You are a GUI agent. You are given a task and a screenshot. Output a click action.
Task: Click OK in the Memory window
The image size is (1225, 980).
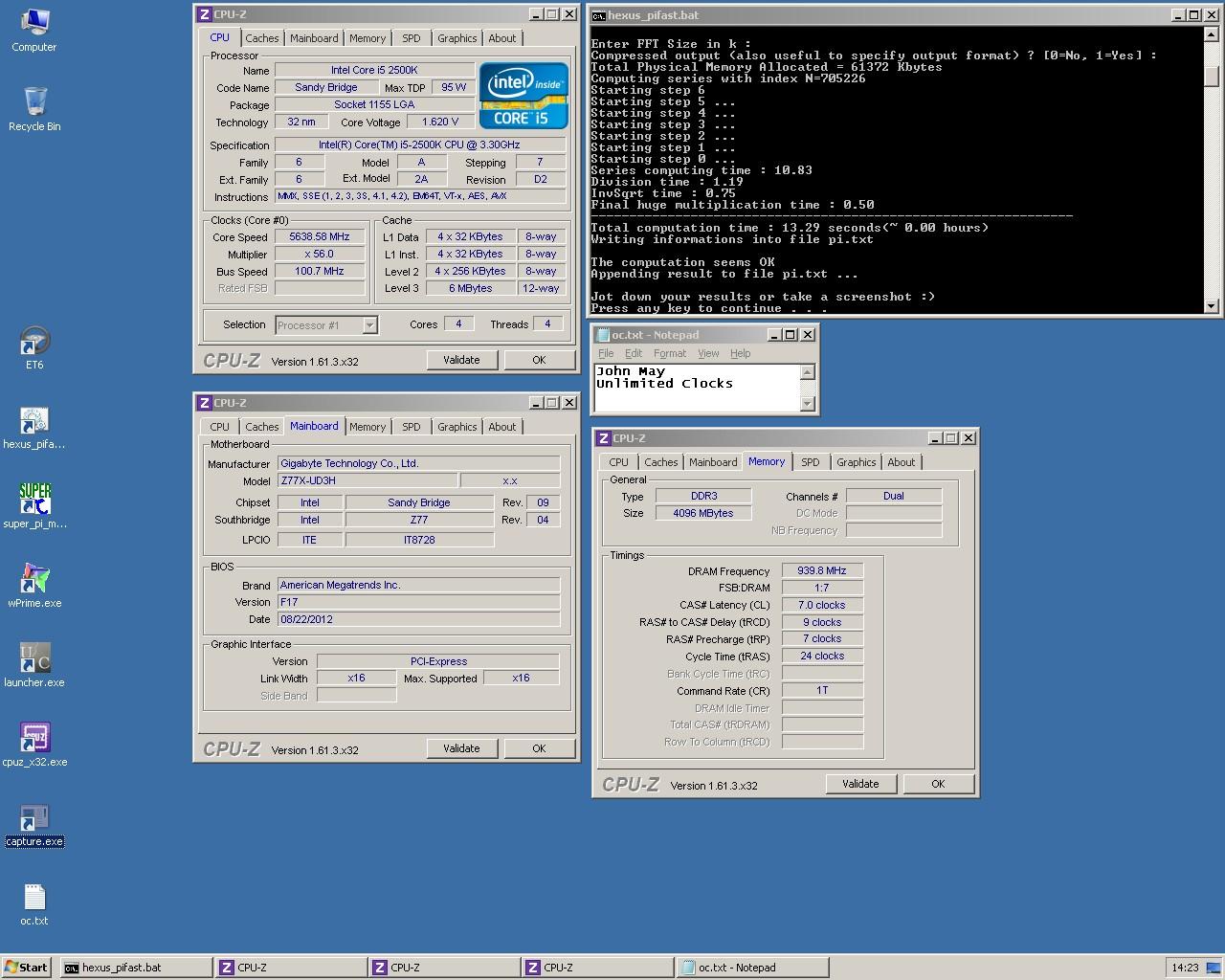pyautogui.click(x=938, y=784)
